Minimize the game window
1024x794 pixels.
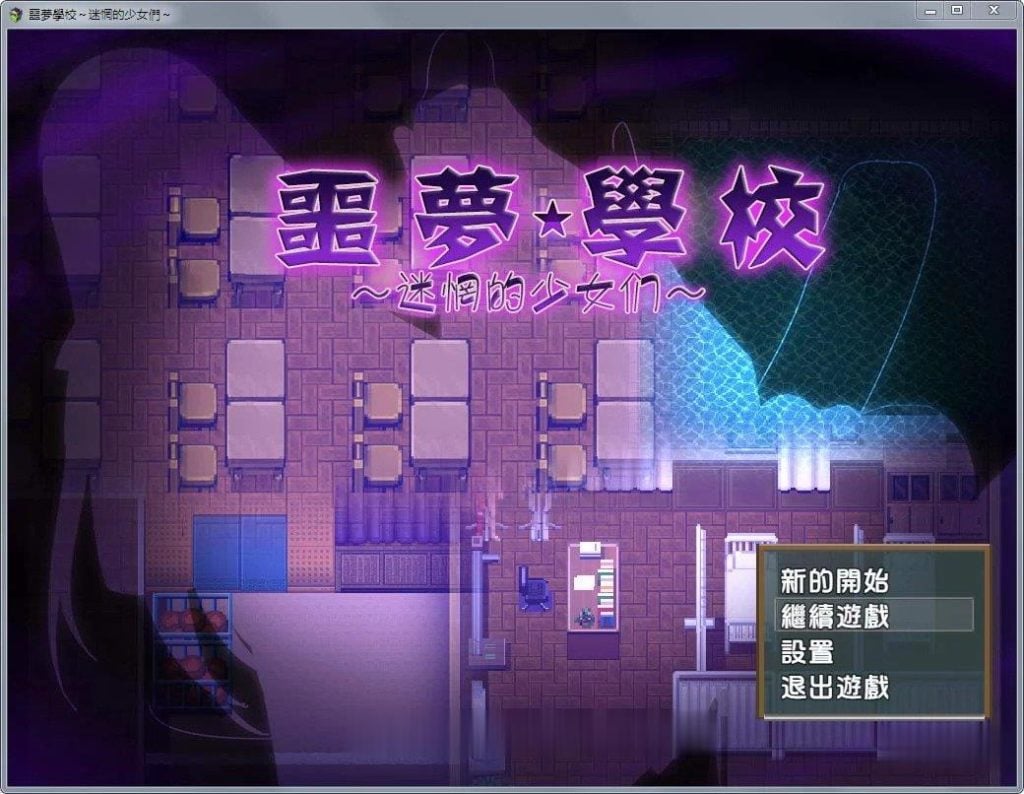(x=930, y=10)
